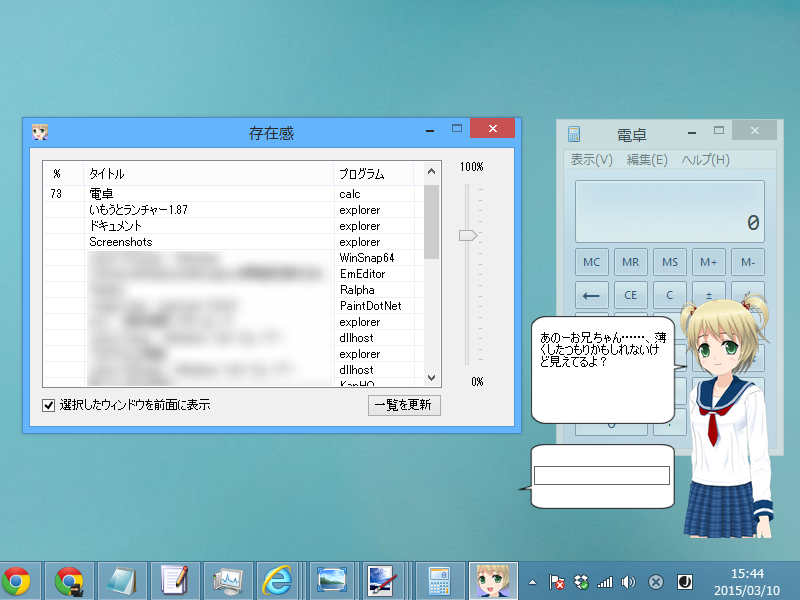The height and width of the screenshot is (600, 800).
Task: Click the anime girl desktop mascot
Action: coord(727,417)
